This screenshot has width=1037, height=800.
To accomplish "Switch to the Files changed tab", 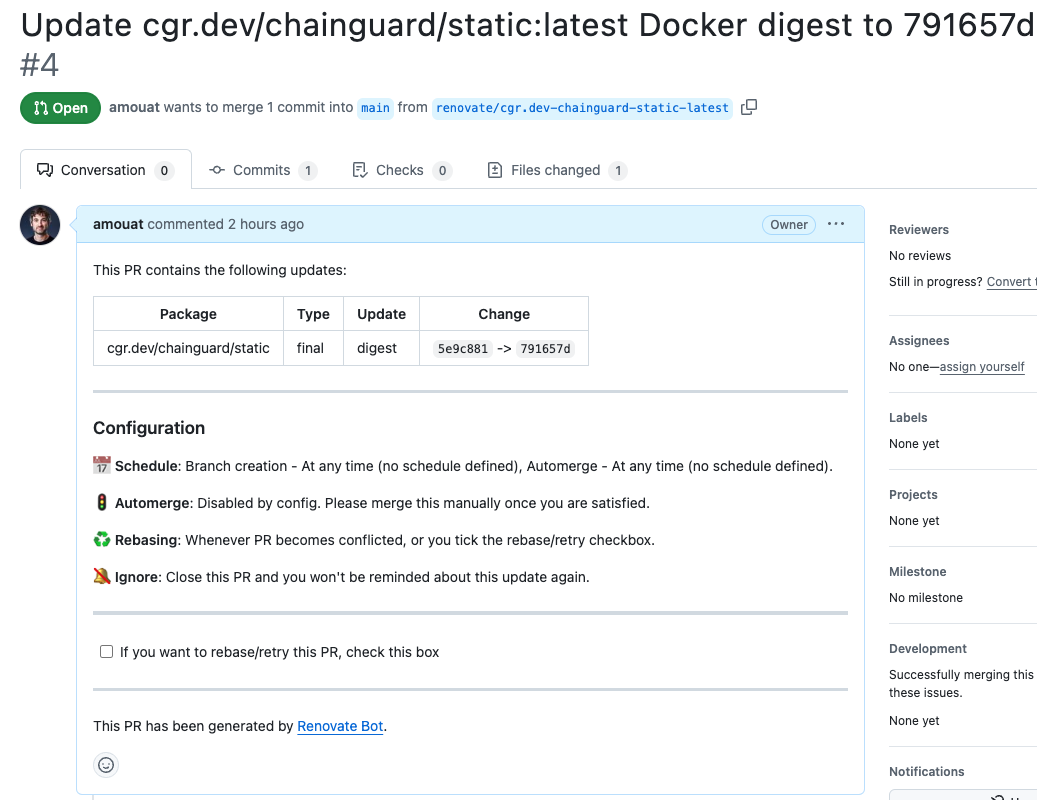I will click(557, 170).
